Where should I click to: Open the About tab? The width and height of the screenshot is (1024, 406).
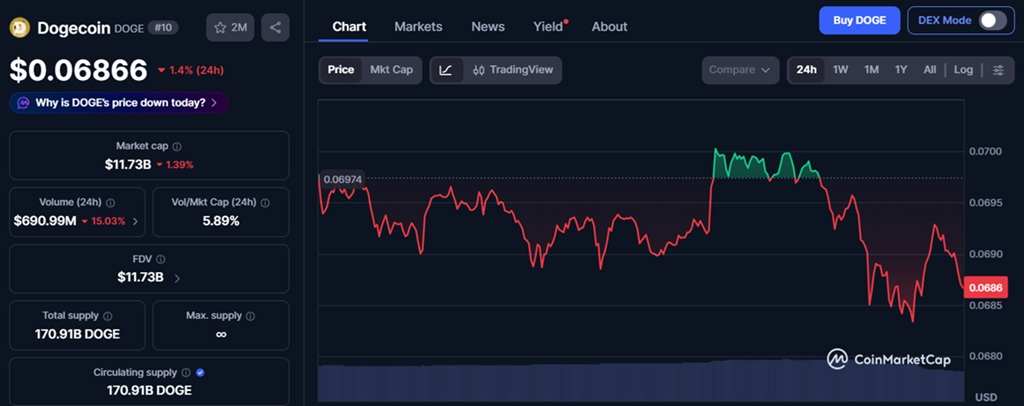pyautogui.click(x=609, y=27)
